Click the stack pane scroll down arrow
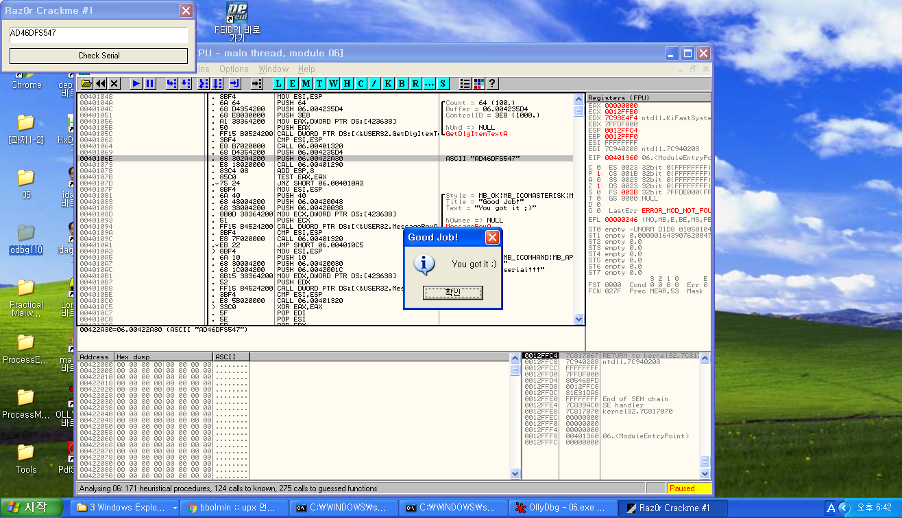 tap(705, 474)
